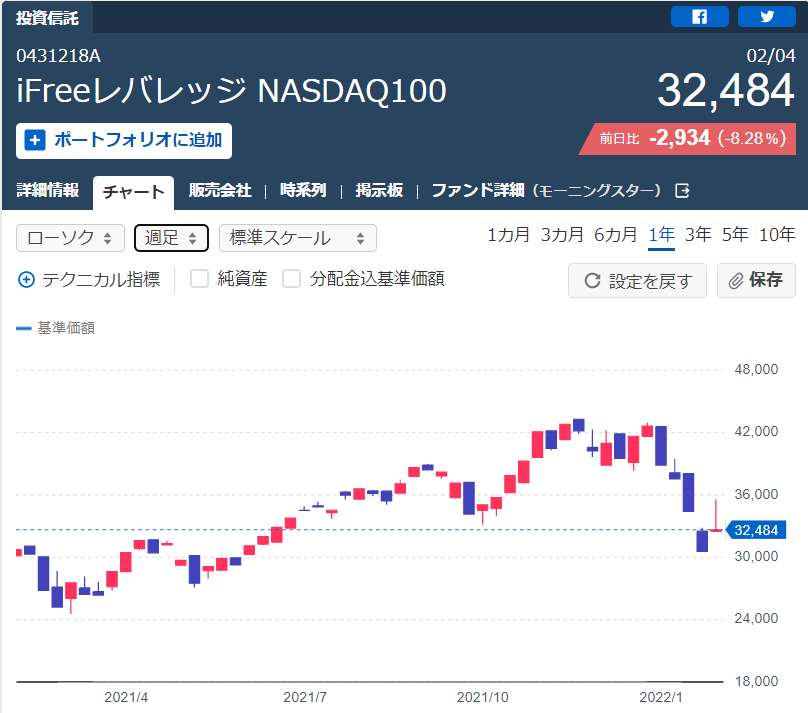Click the plus icon in ポートフォリオに追加
The width and height of the screenshot is (808, 713).
(x=35, y=140)
